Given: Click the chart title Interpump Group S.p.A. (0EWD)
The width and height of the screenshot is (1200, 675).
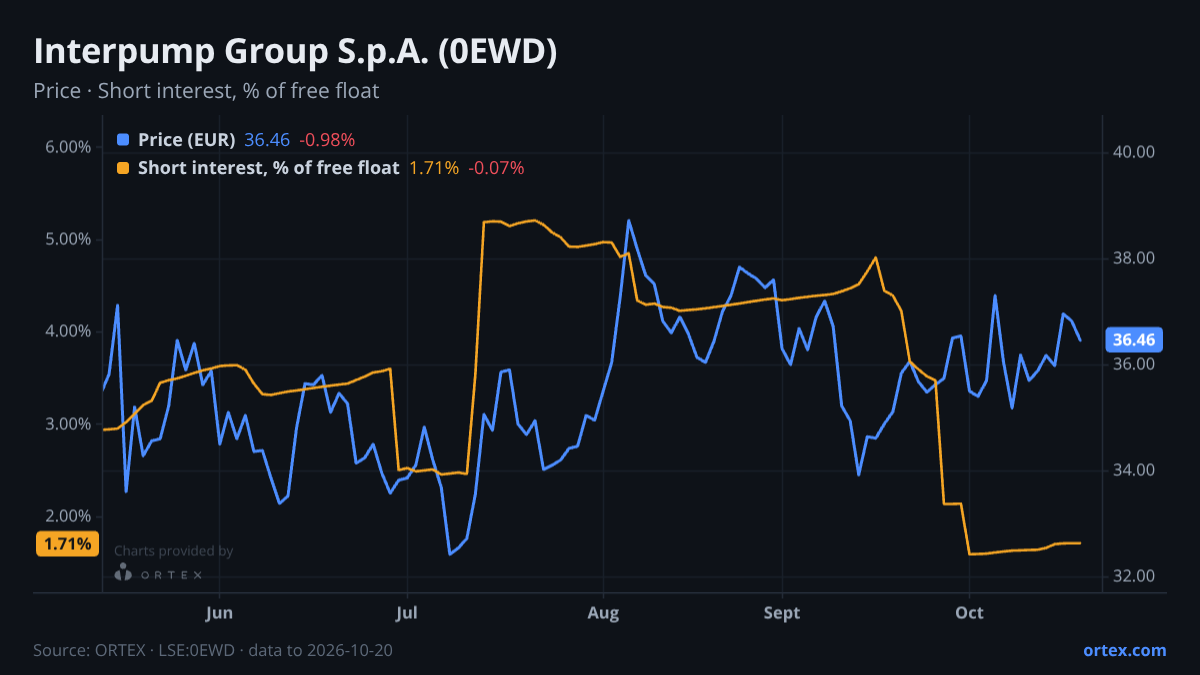Looking at the screenshot, I should pos(295,52).
